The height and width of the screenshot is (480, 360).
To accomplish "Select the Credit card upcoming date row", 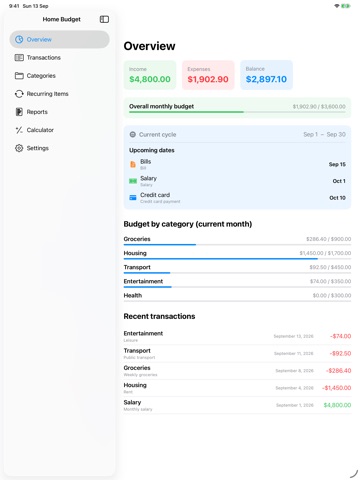I will coord(237,198).
